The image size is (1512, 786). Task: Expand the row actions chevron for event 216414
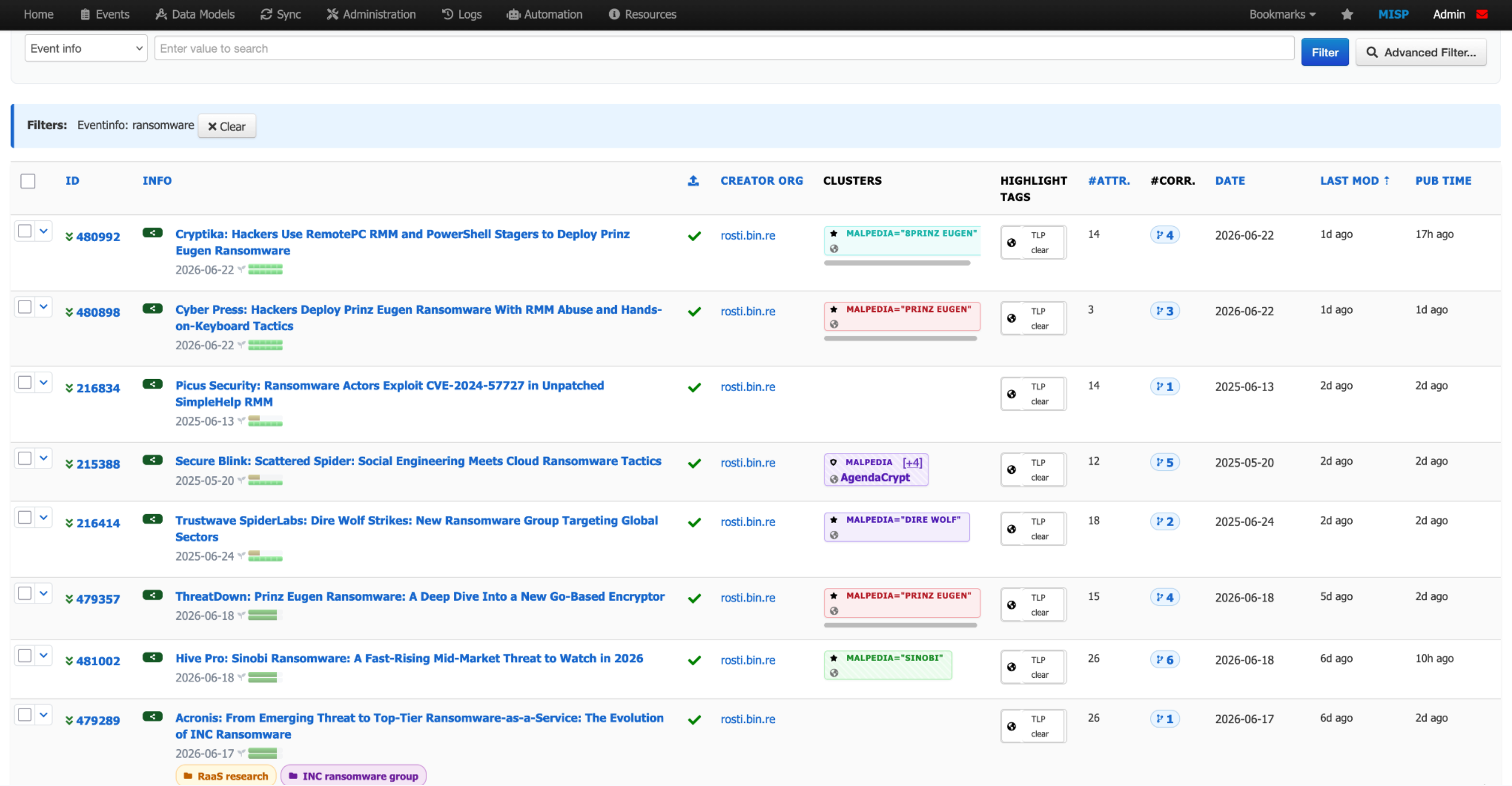pyautogui.click(x=44, y=518)
